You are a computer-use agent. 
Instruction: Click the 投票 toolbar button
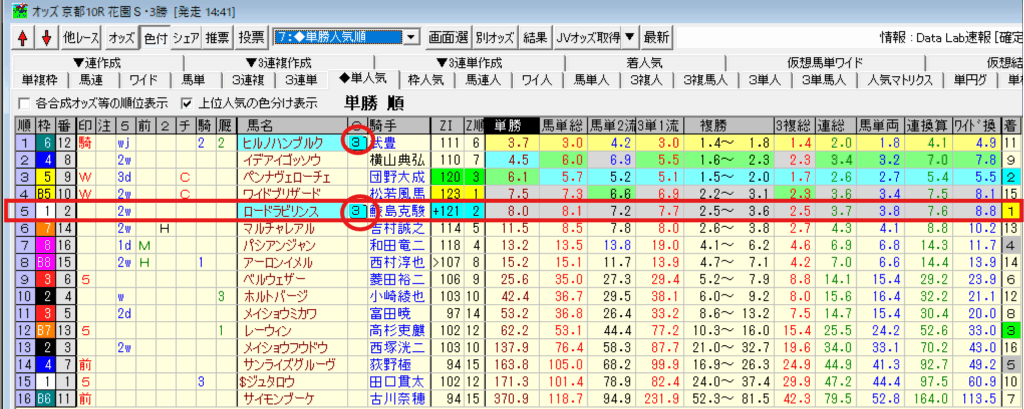pyautogui.click(x=253, y=38)
